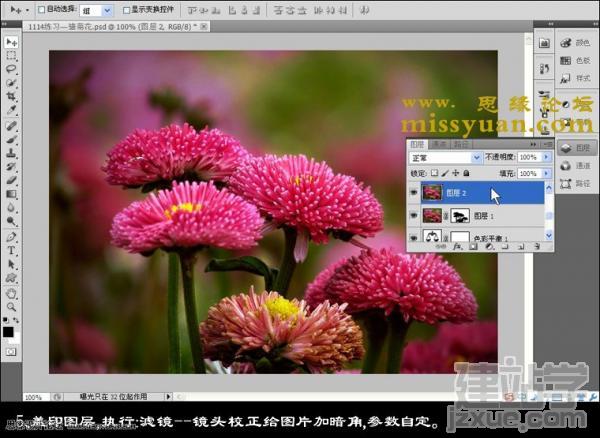Open the 颜色 panel in dock
Screen dimensions: 600x438
click(576, 43)
